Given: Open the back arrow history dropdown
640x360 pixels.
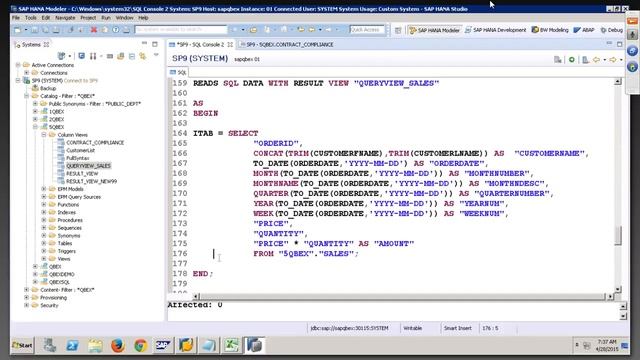Looking at the screenshot, I should 604,60.
